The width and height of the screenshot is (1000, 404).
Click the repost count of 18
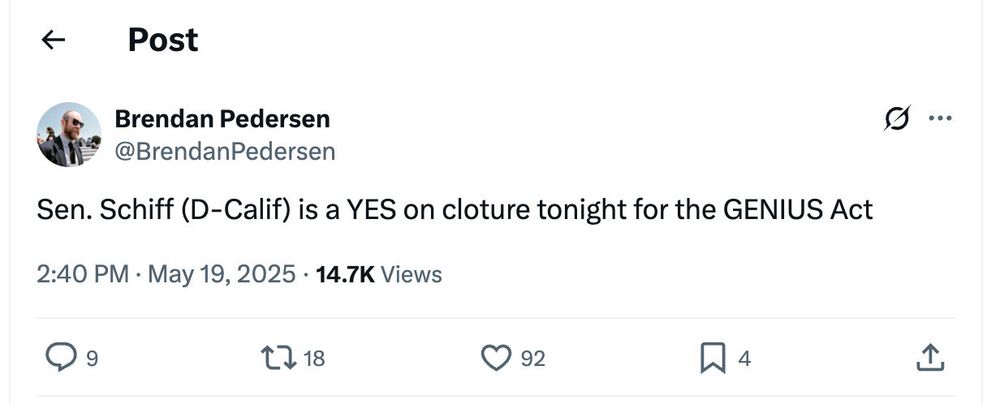(314, 359)
